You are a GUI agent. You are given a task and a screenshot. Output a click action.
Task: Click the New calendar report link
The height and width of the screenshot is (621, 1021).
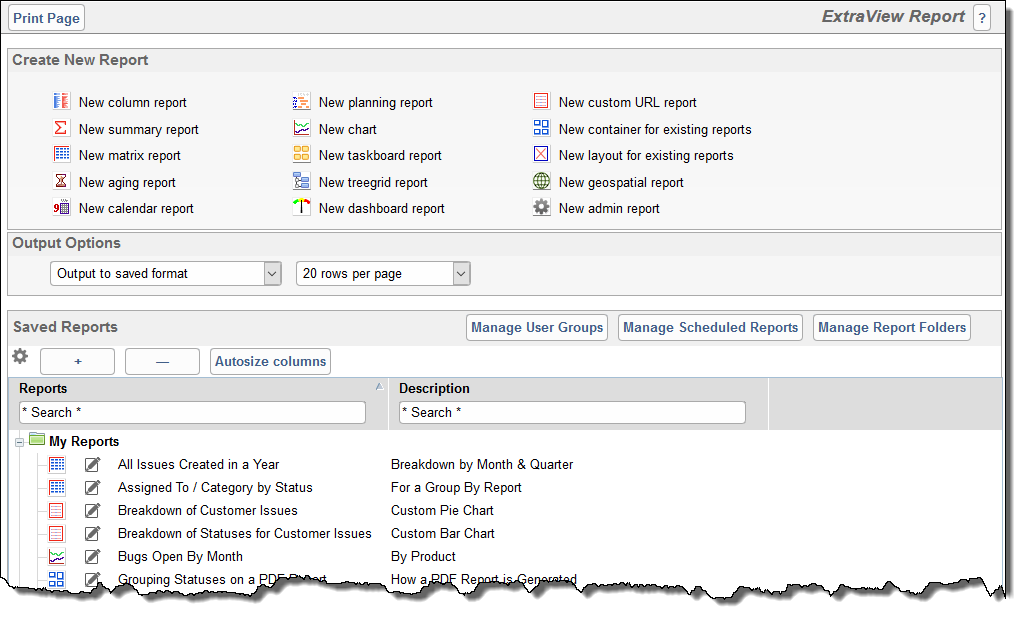coord(136,208)
